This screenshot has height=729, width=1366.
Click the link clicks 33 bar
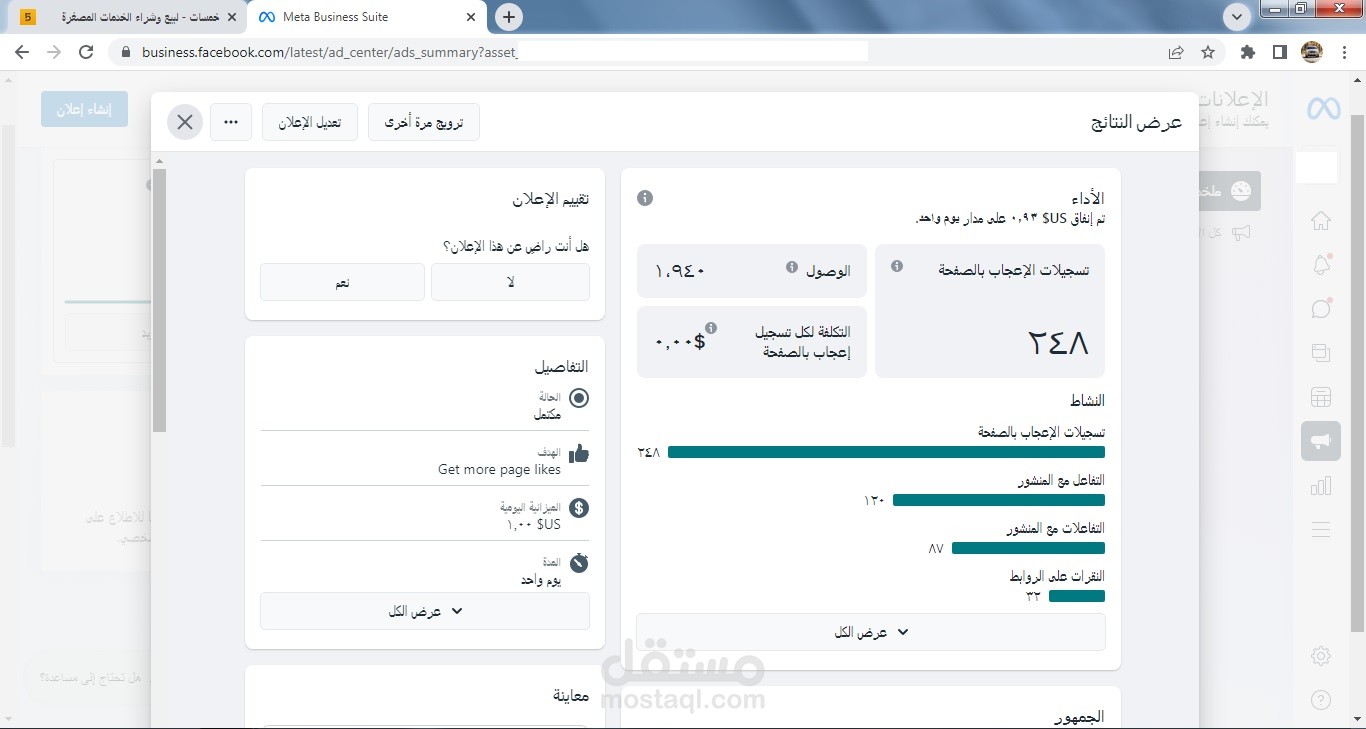pos(1077,596)
